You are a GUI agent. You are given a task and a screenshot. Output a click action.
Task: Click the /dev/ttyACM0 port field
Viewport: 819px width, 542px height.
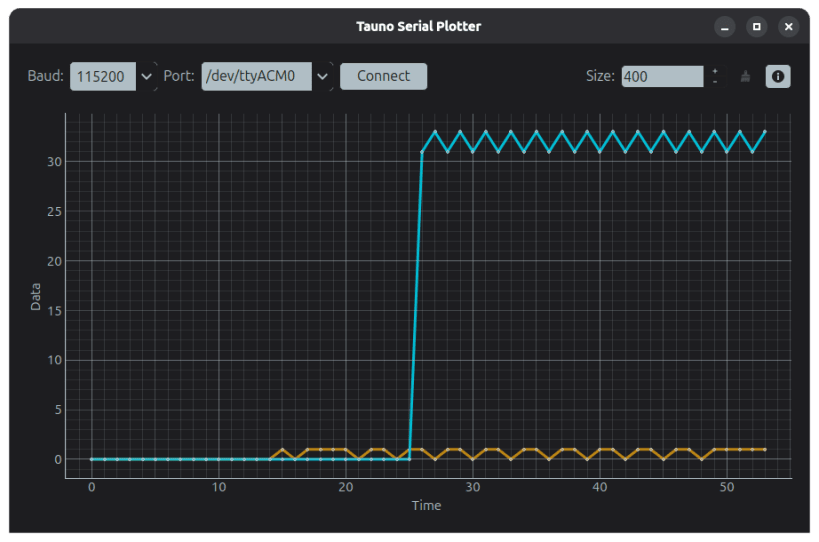(256, 76)
